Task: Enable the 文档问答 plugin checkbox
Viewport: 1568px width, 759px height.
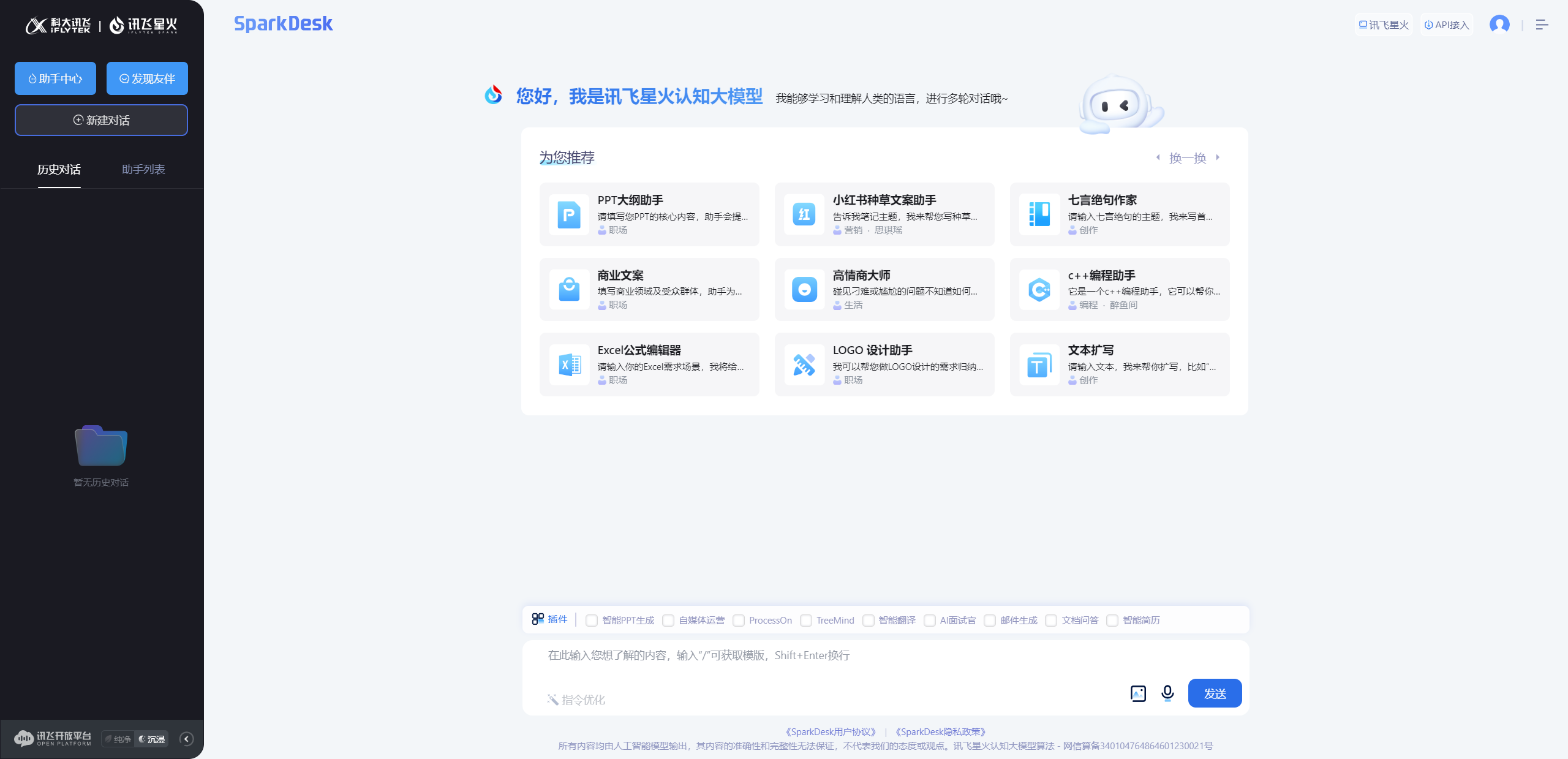Action: pos(1051,621)
